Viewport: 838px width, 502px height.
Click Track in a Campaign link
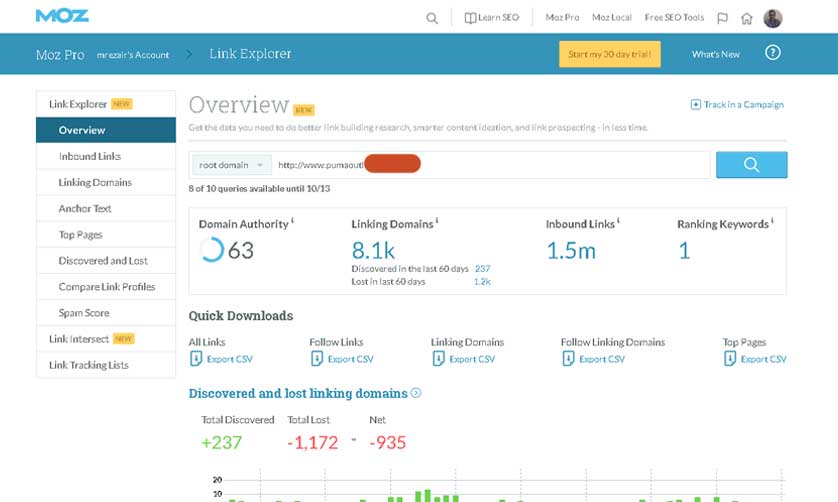click(737, 104)
